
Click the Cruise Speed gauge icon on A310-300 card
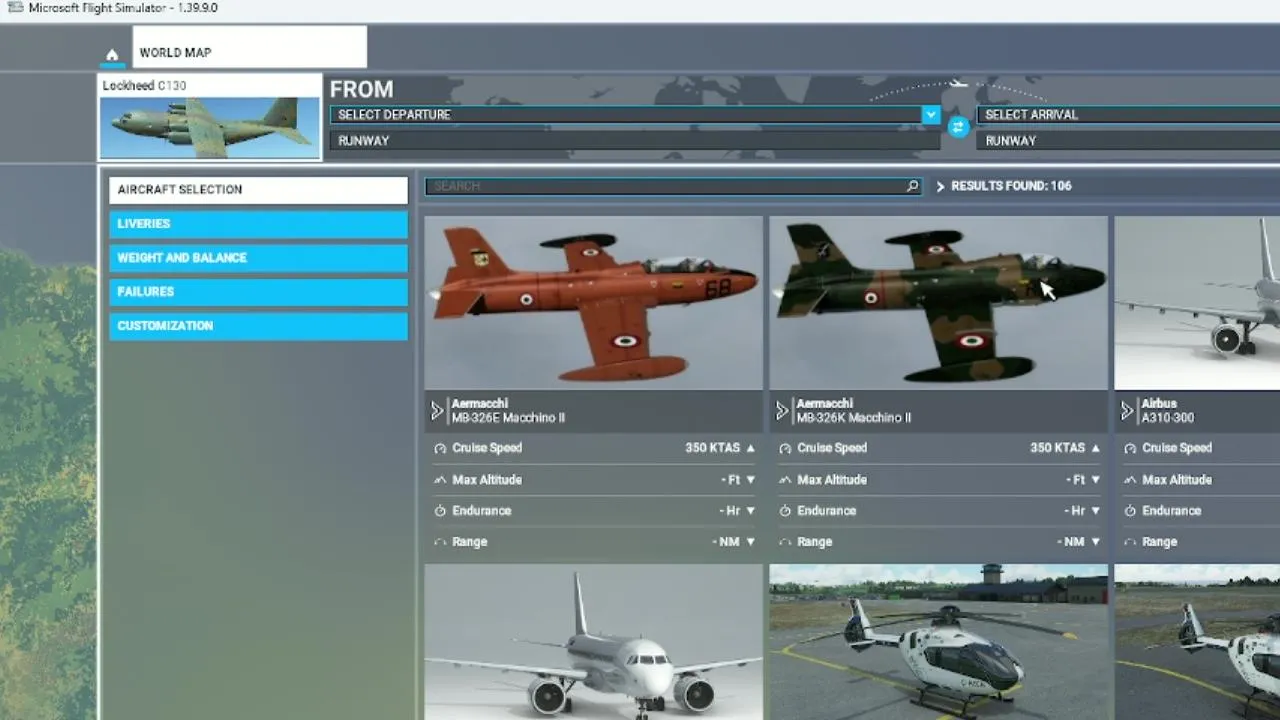(x=1130, y=449)
